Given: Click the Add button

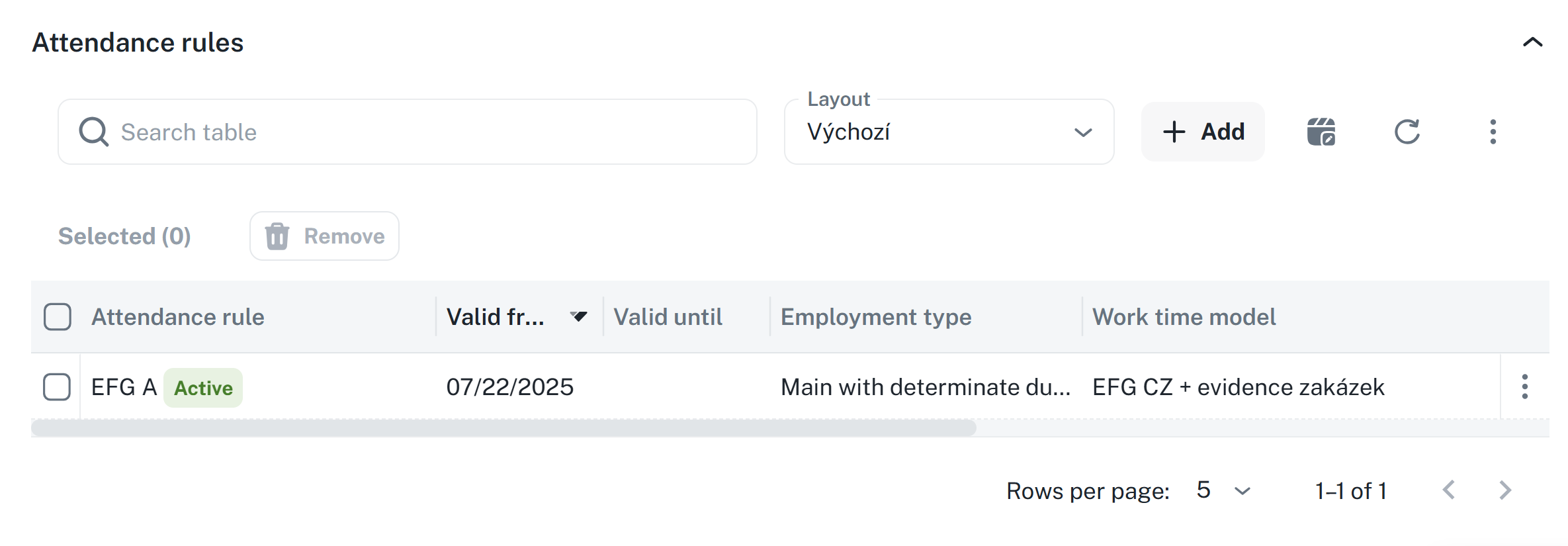Looking at the screenshot, I should tap(1203, 132).
